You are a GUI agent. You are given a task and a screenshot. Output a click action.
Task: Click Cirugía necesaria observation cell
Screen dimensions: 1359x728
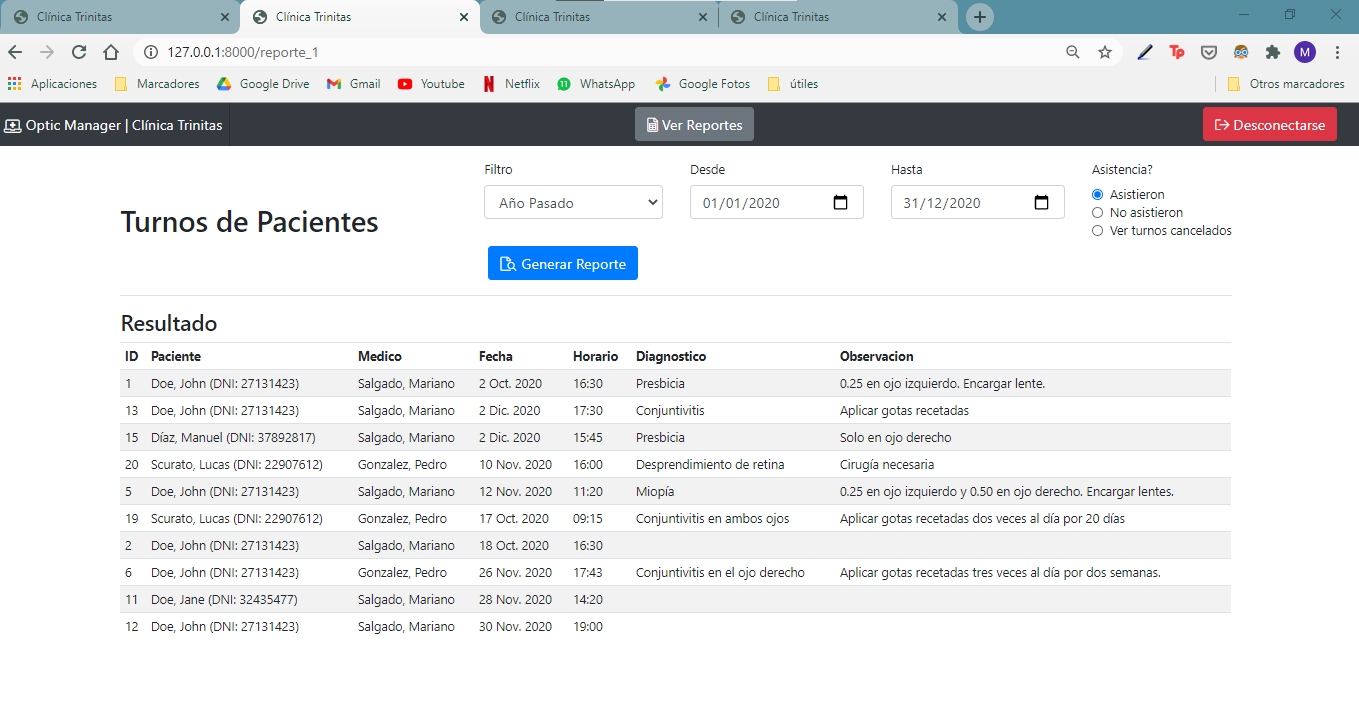887,464
